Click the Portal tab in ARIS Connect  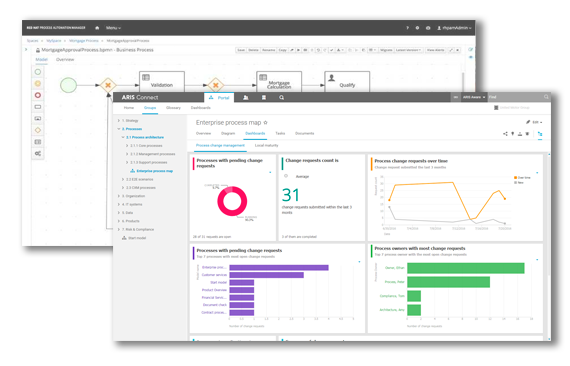click(219, 97)
